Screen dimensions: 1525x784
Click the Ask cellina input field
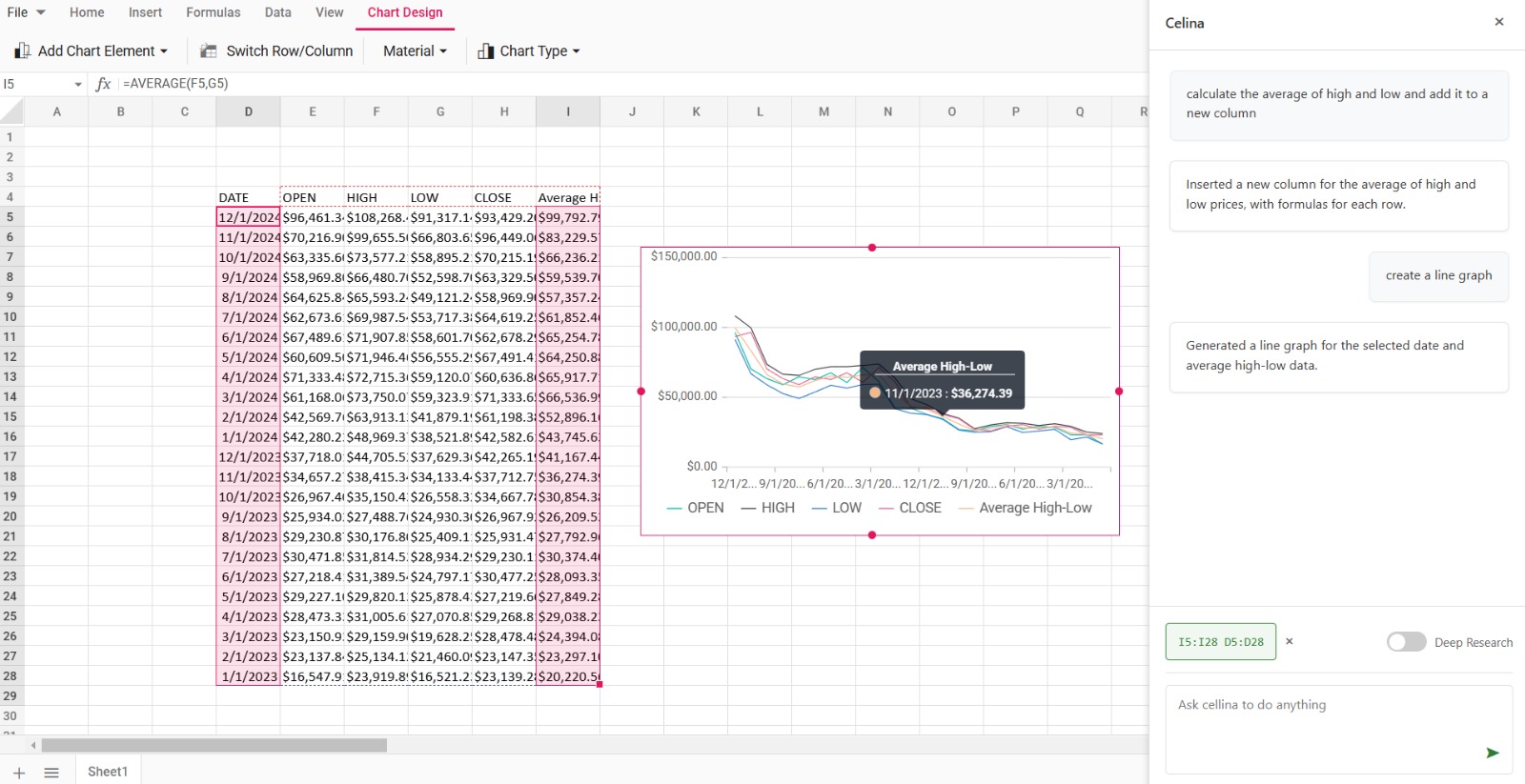pyautogui.click(x=1339, y=729)
